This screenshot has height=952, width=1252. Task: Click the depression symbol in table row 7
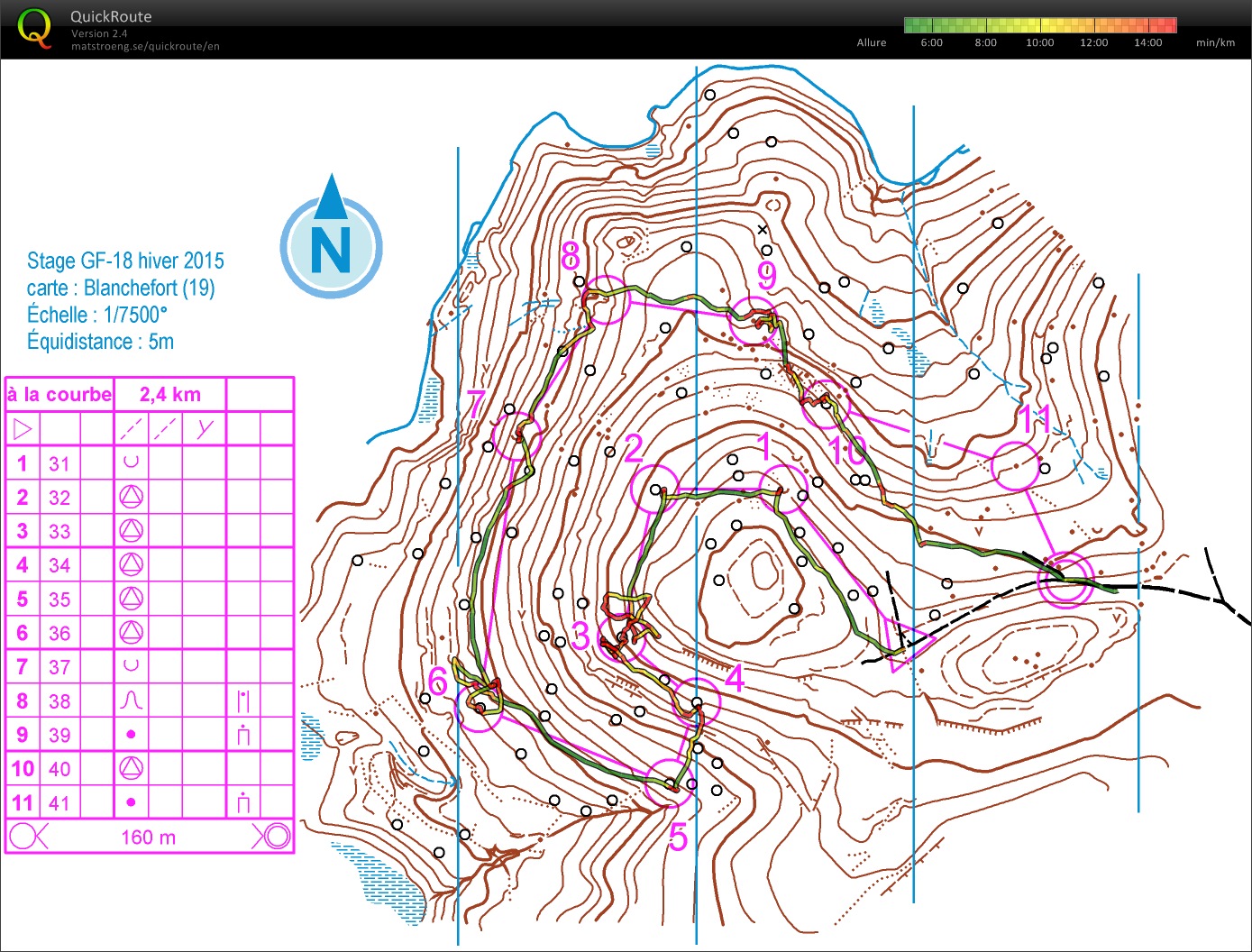(131, 666)
